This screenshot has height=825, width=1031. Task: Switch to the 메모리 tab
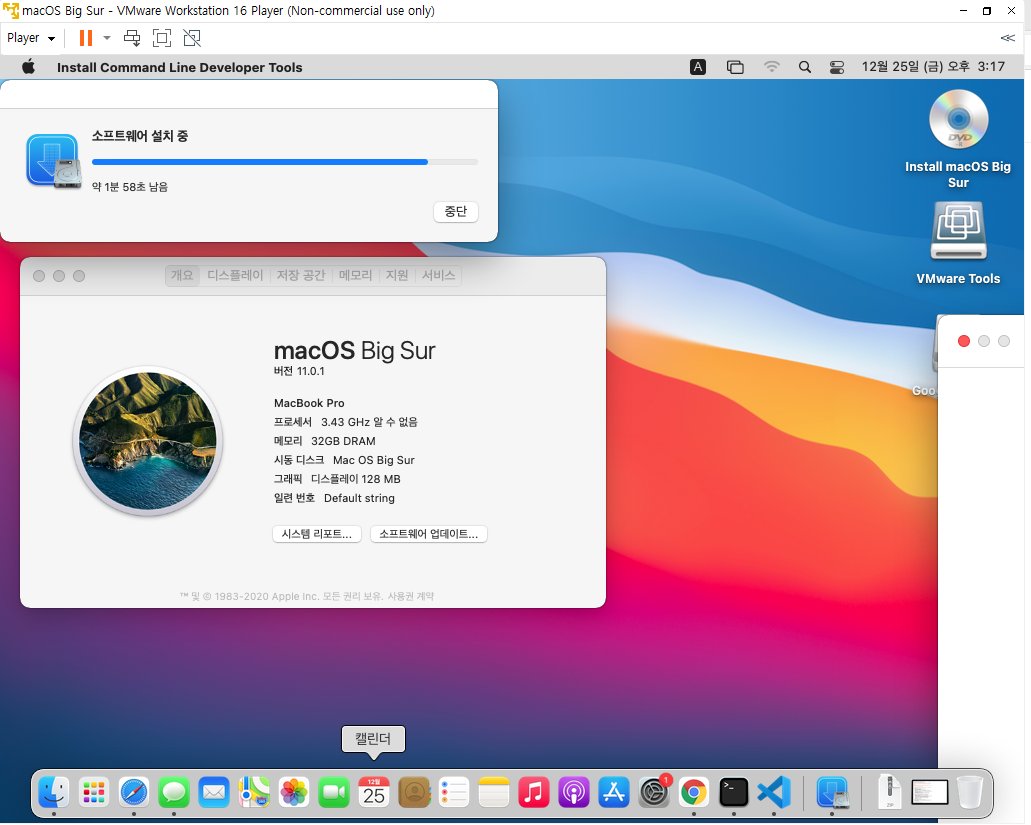point(355,275)
